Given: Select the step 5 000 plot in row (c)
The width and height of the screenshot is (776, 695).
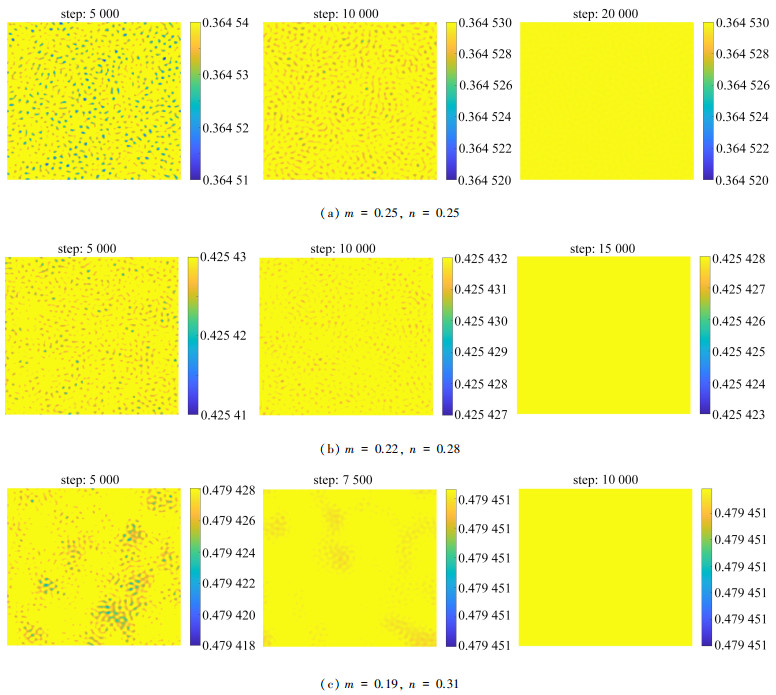Looking at the screenshot, I should [x=93, y=568].
